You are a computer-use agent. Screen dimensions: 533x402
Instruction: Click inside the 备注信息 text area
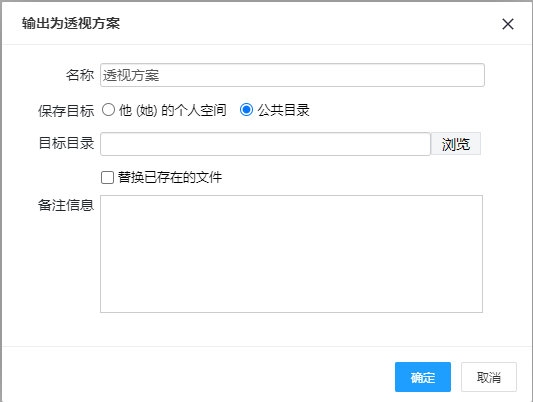[x=291, y=254]
